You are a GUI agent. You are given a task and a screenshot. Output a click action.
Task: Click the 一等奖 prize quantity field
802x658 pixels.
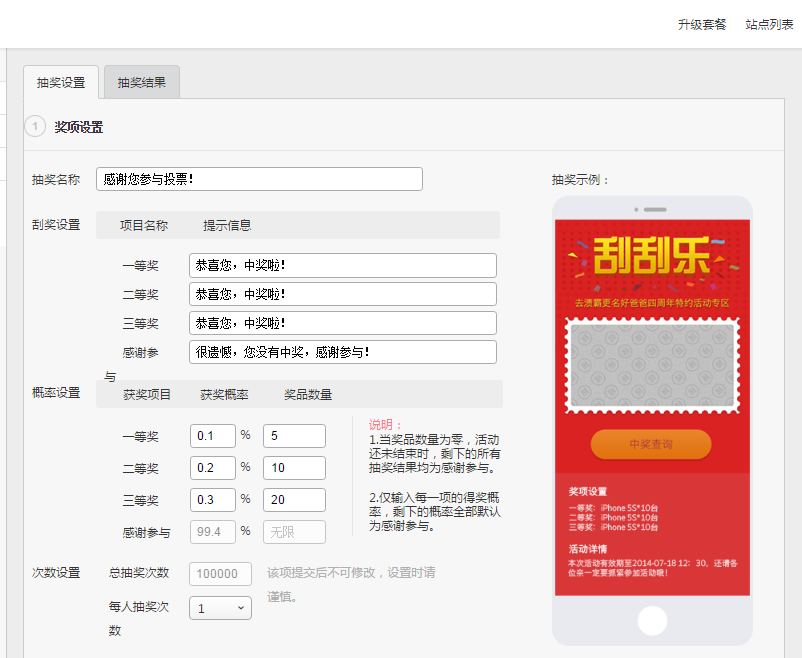point(294,436)
